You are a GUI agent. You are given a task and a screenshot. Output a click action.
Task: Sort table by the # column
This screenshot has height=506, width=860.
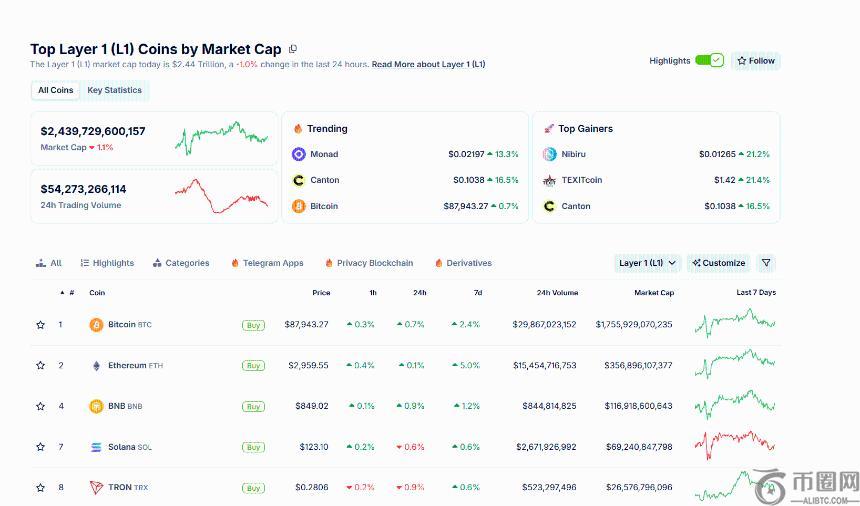[x=71, y=293]
